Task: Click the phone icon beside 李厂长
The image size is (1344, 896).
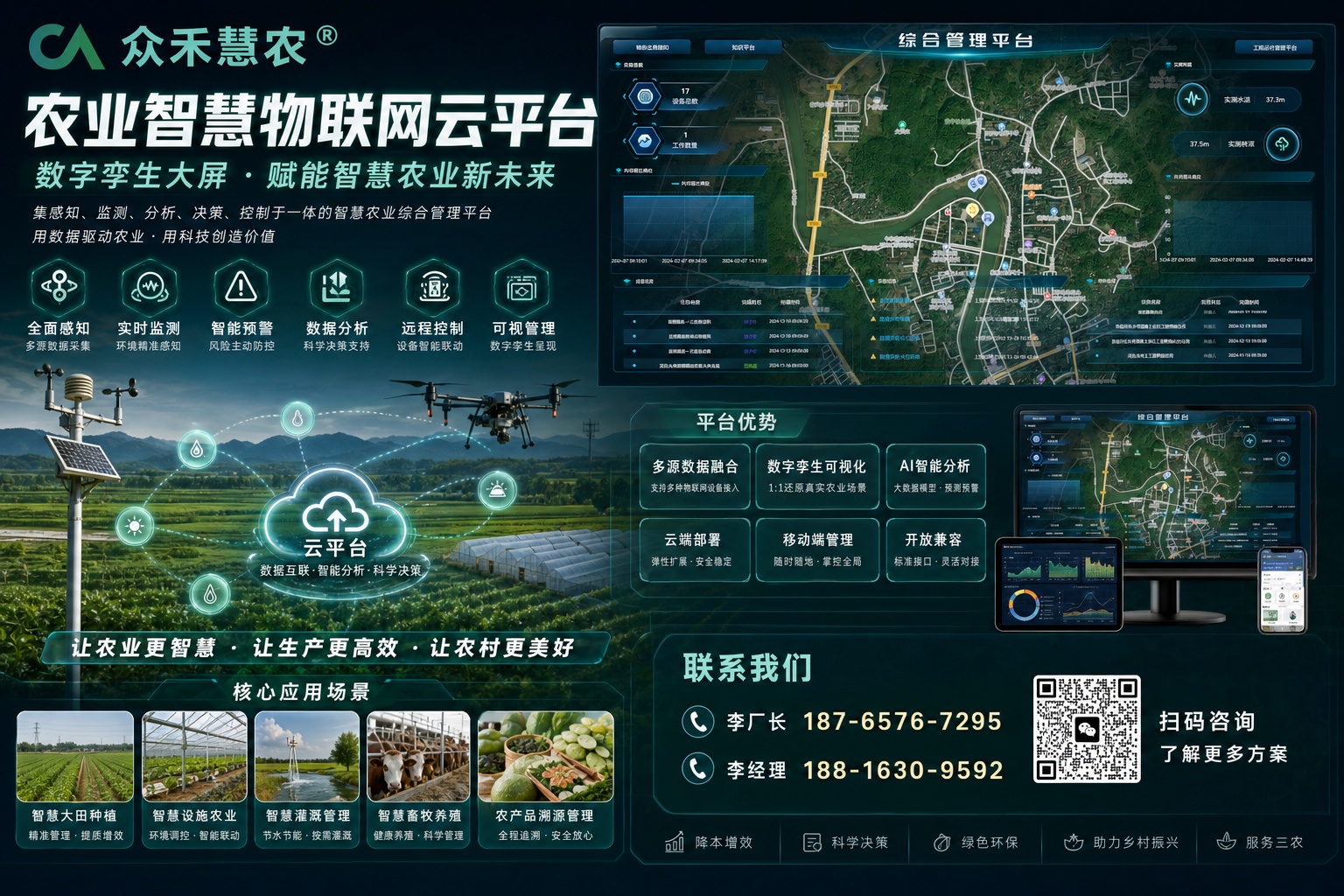Action: (697, 721)
